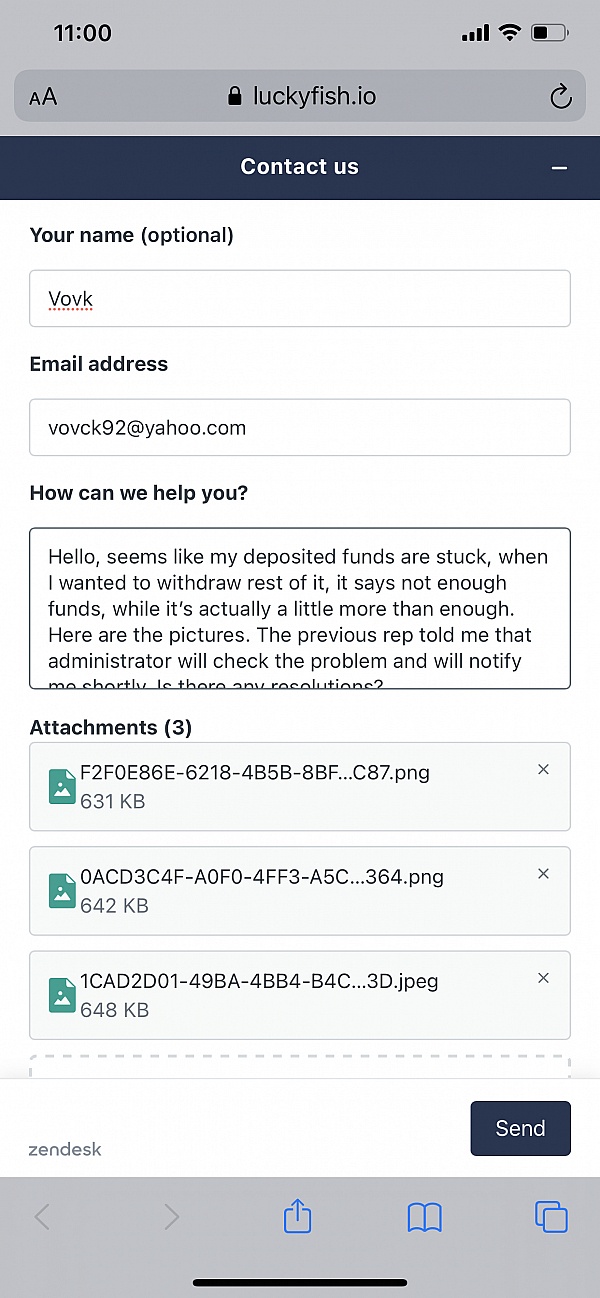Viewport: 600px width, 1298px height.
Task: Tap the add attachment drop area
Action: (x=300, y=1066)
